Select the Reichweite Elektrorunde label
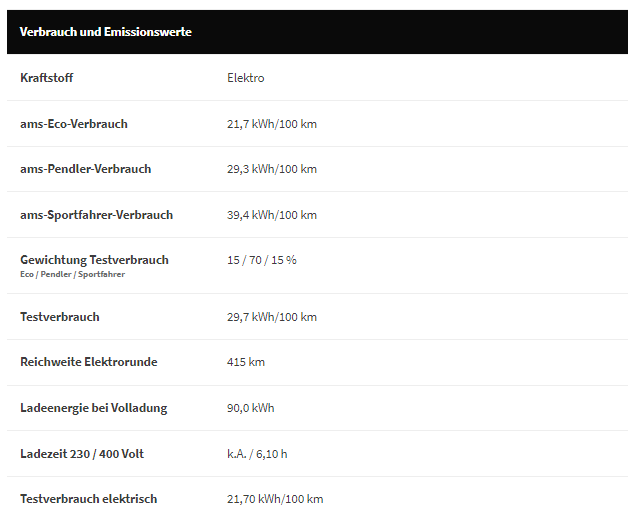Image resolution: width=632 pixels, height=517 pixels. coord(88,362)
